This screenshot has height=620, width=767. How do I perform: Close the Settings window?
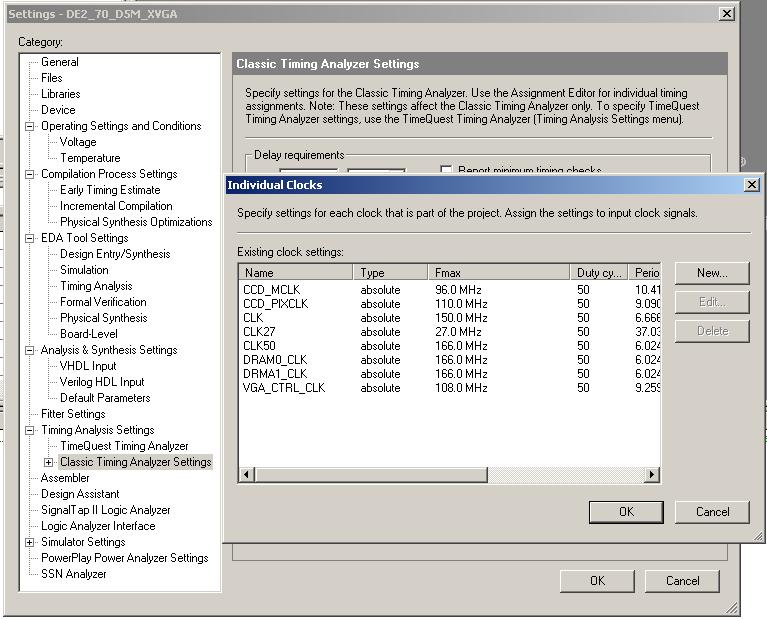point(727,14)
